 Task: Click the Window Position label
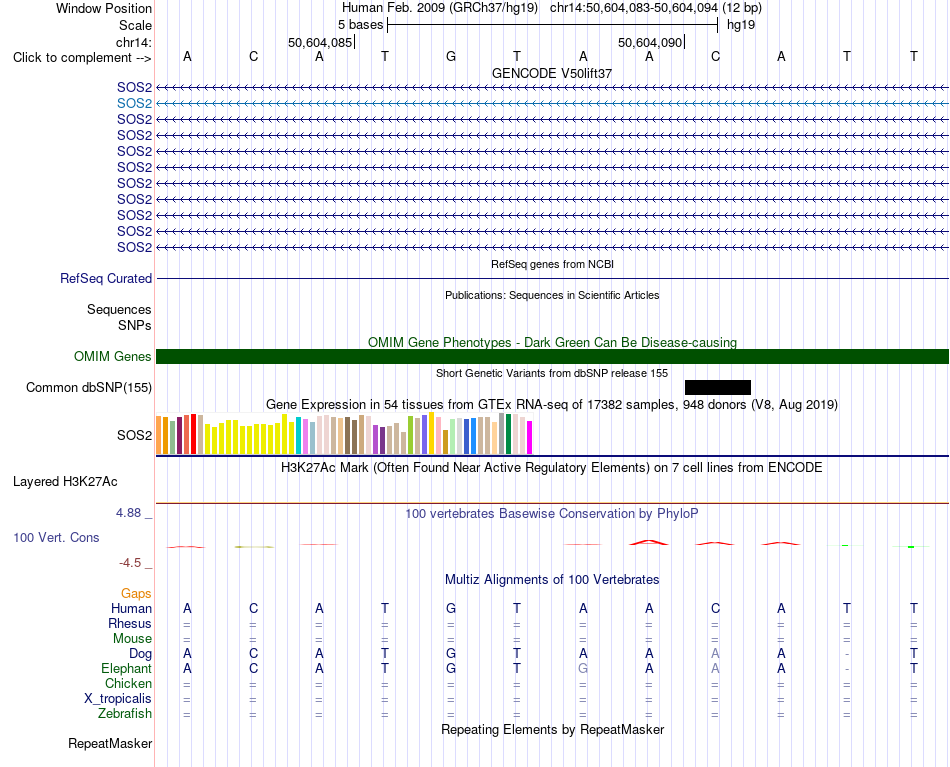coord(104,8)
